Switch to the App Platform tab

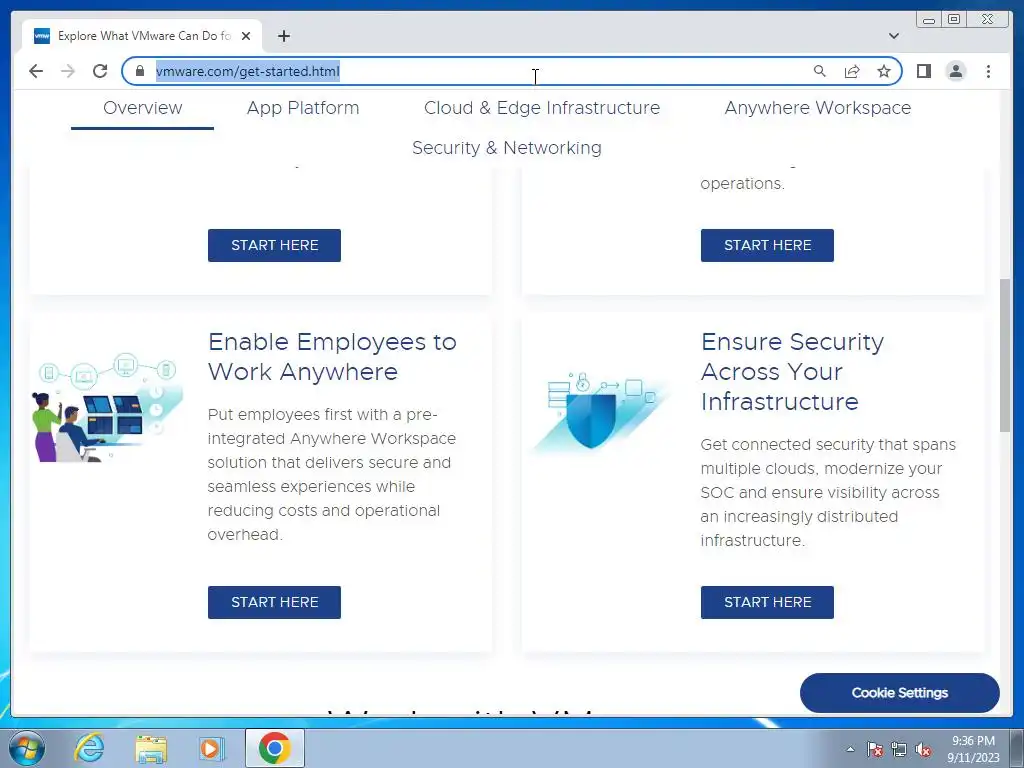tap(303, 108)
